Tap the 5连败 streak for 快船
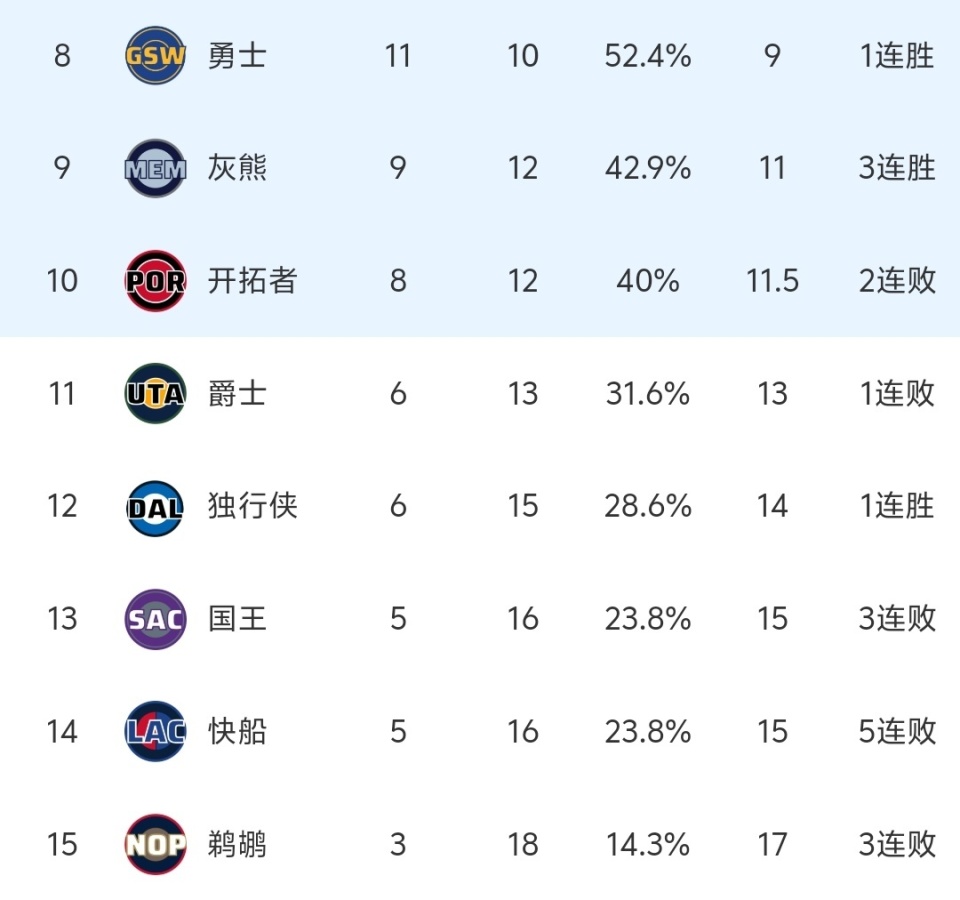The height and width of the screenshot is (900, 960). click(x=897, y=732)
